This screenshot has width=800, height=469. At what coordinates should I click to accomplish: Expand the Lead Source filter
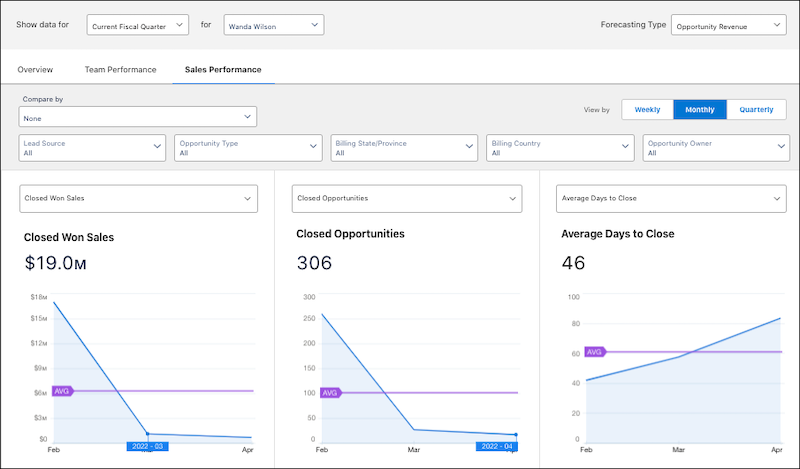92,148
